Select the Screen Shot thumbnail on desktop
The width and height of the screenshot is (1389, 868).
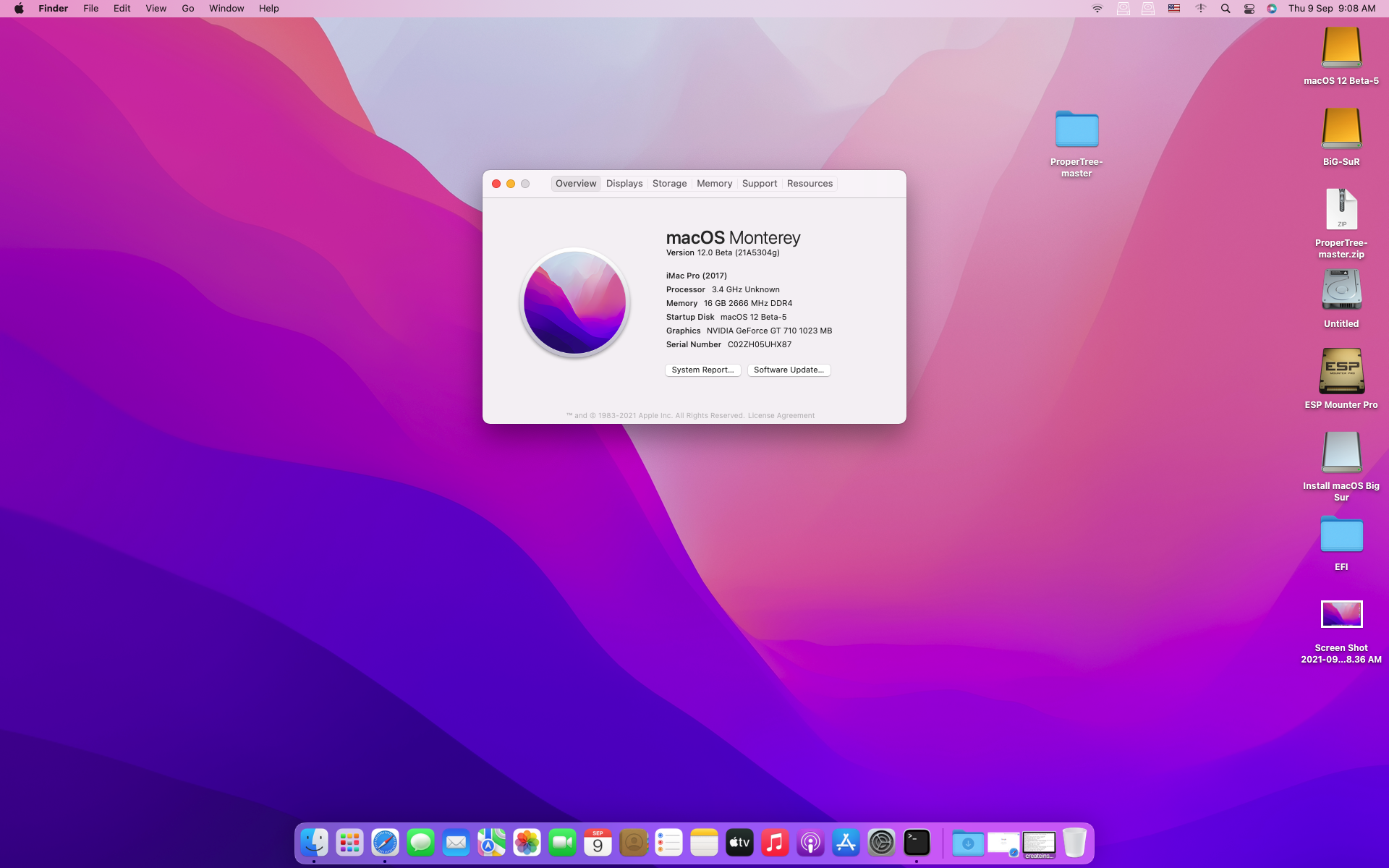click(x=1341, y=615)
